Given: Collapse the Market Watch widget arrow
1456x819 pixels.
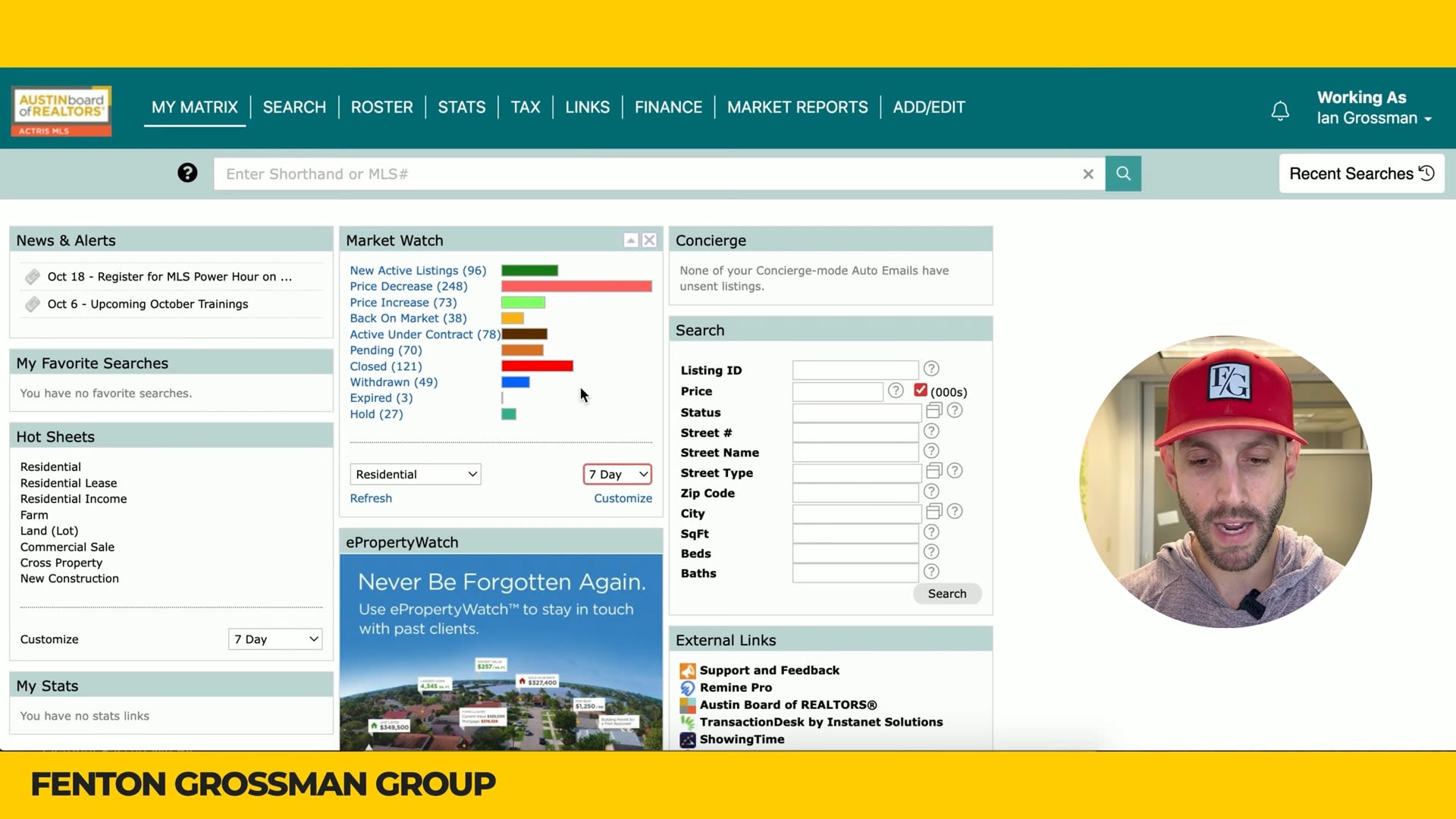Looking at the screenshot, I should pyautogui.click(x=630, y=240).
